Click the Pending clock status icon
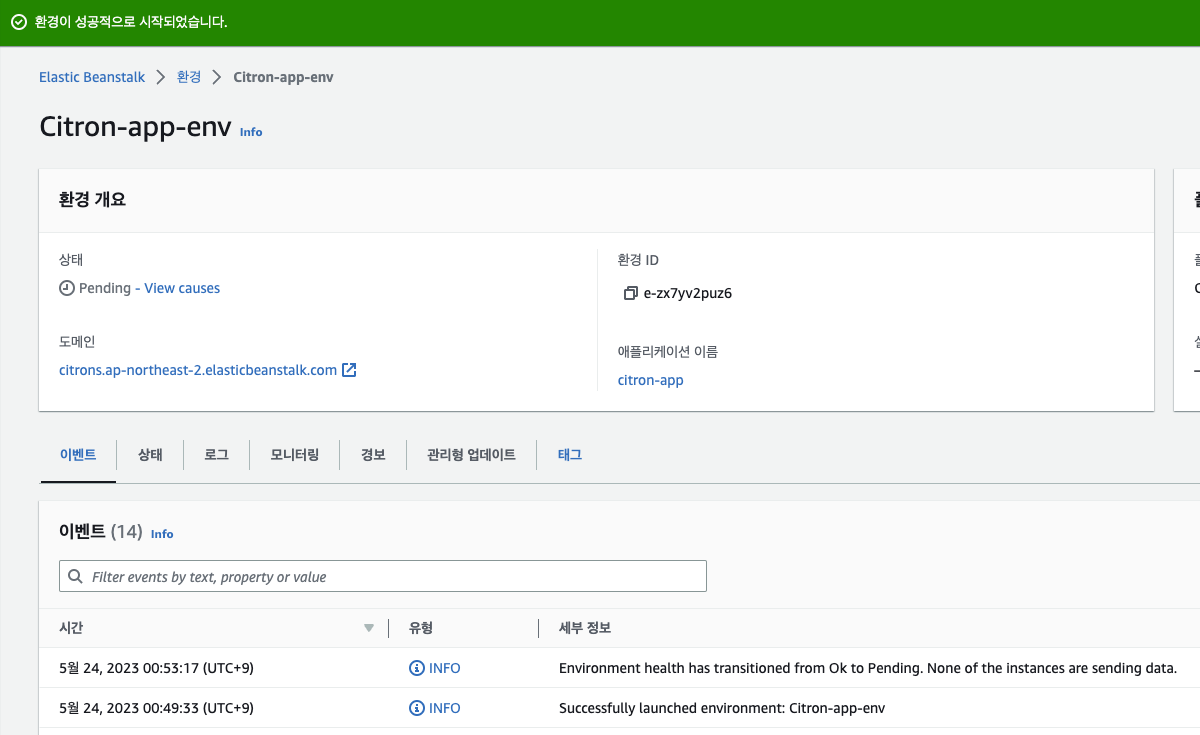 67,288
